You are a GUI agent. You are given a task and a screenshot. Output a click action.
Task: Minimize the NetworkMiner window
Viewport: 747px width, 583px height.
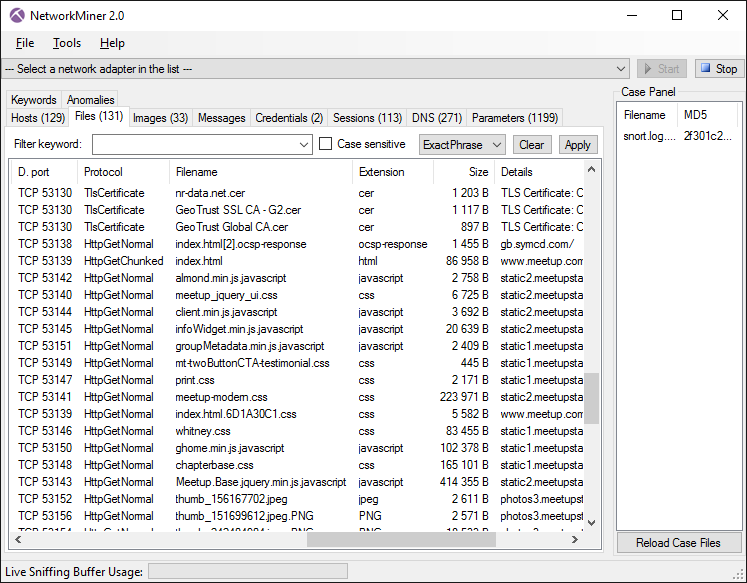click(632, 16)
